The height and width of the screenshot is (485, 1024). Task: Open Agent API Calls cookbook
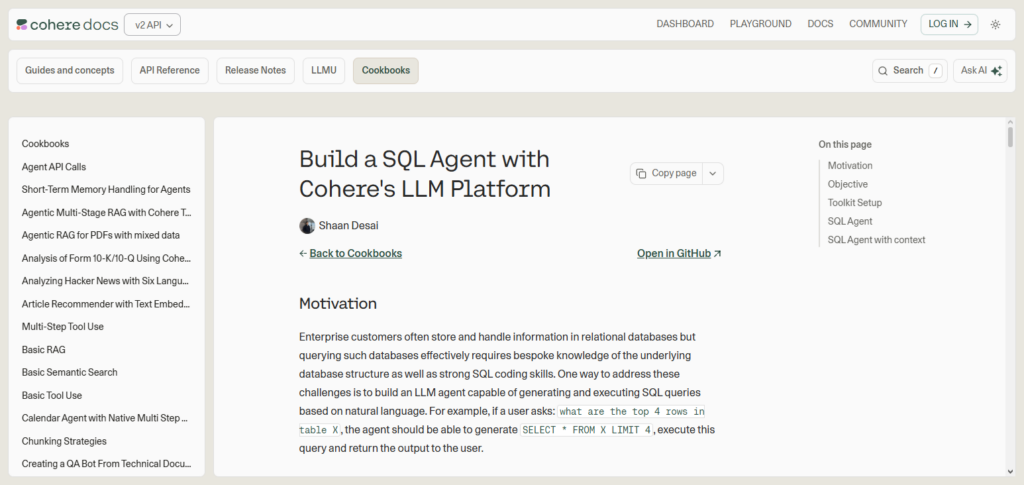point(54,166)
